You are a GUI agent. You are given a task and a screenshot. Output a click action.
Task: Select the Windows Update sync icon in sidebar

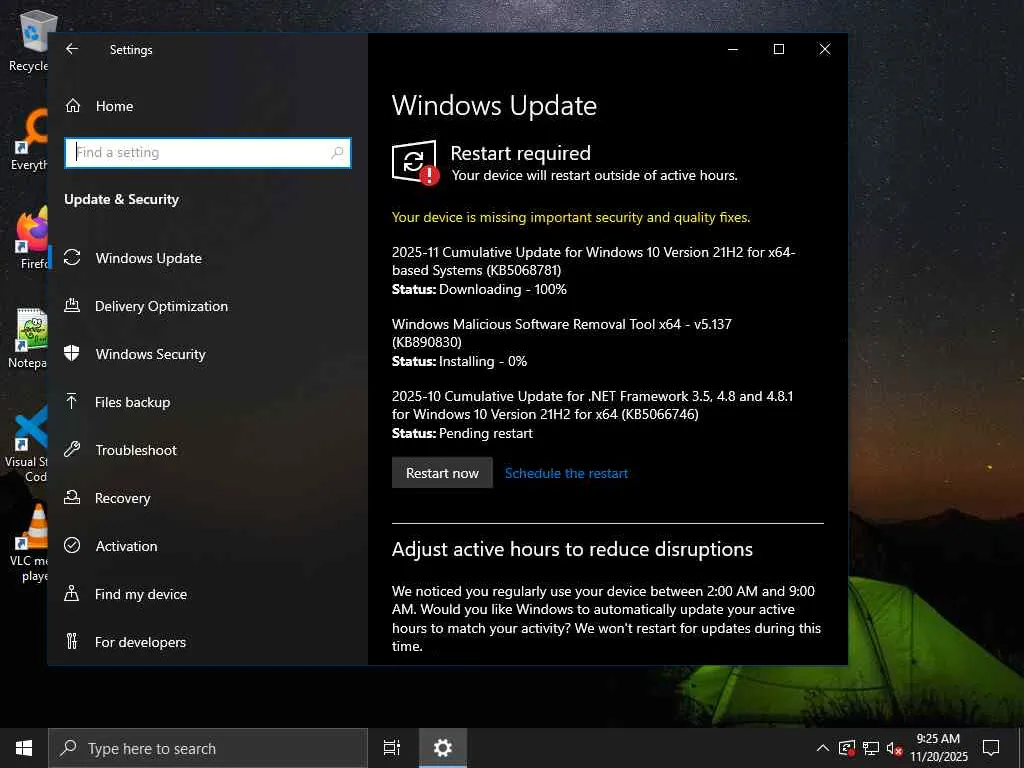click(72, 258)
